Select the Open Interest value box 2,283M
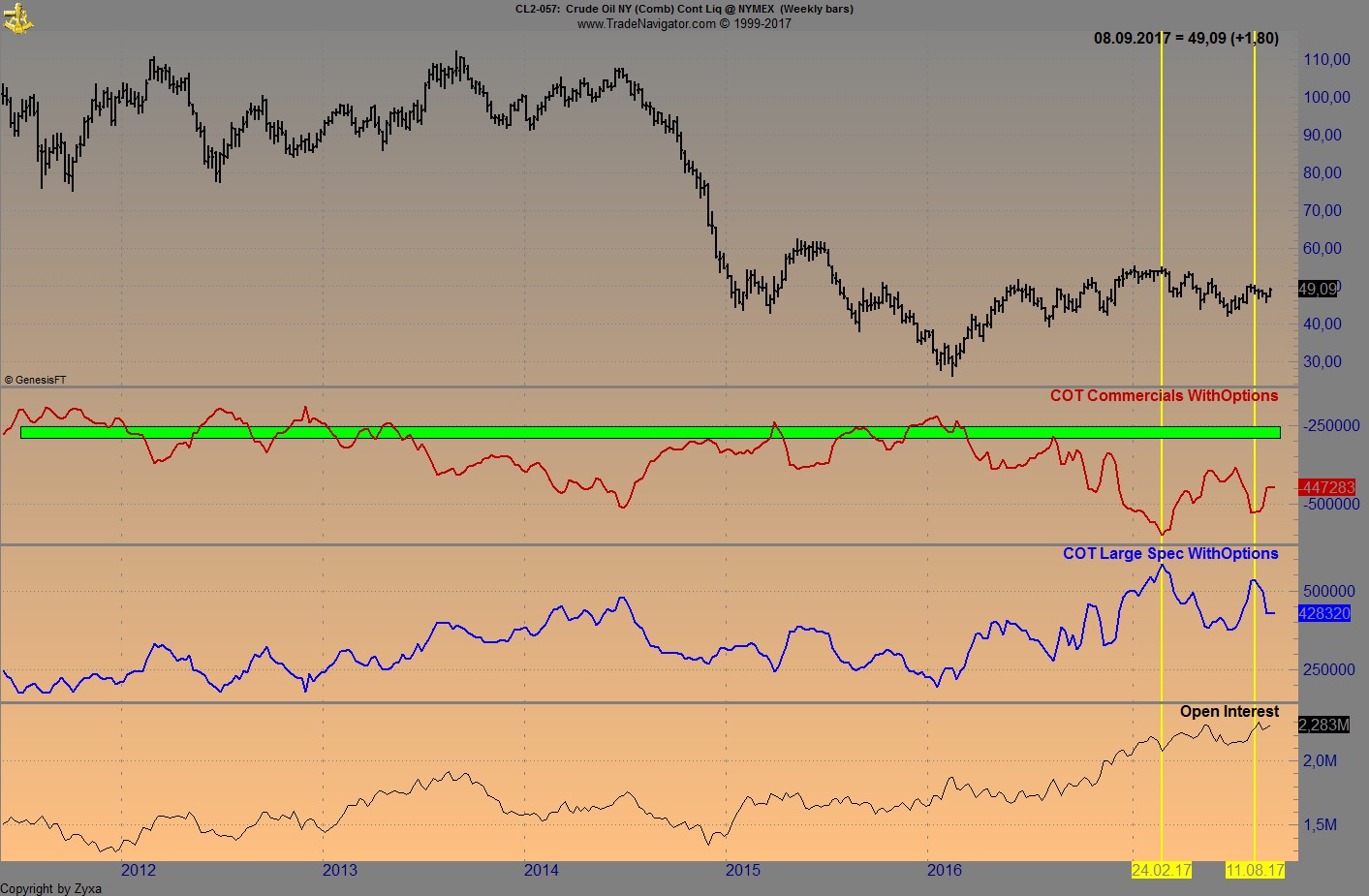Screen dimensions: 1369x896 (x=1322, y=723)
